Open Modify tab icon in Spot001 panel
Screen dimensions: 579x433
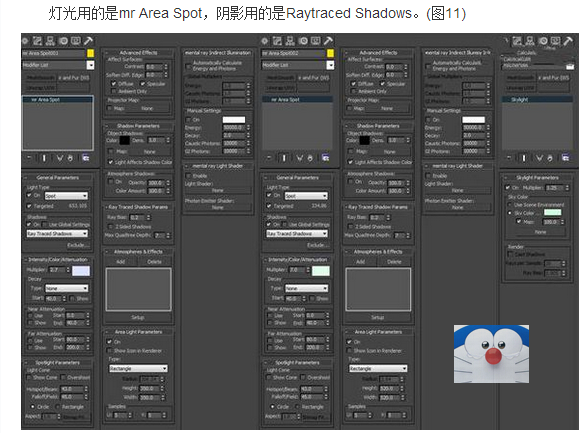[37, 41]
